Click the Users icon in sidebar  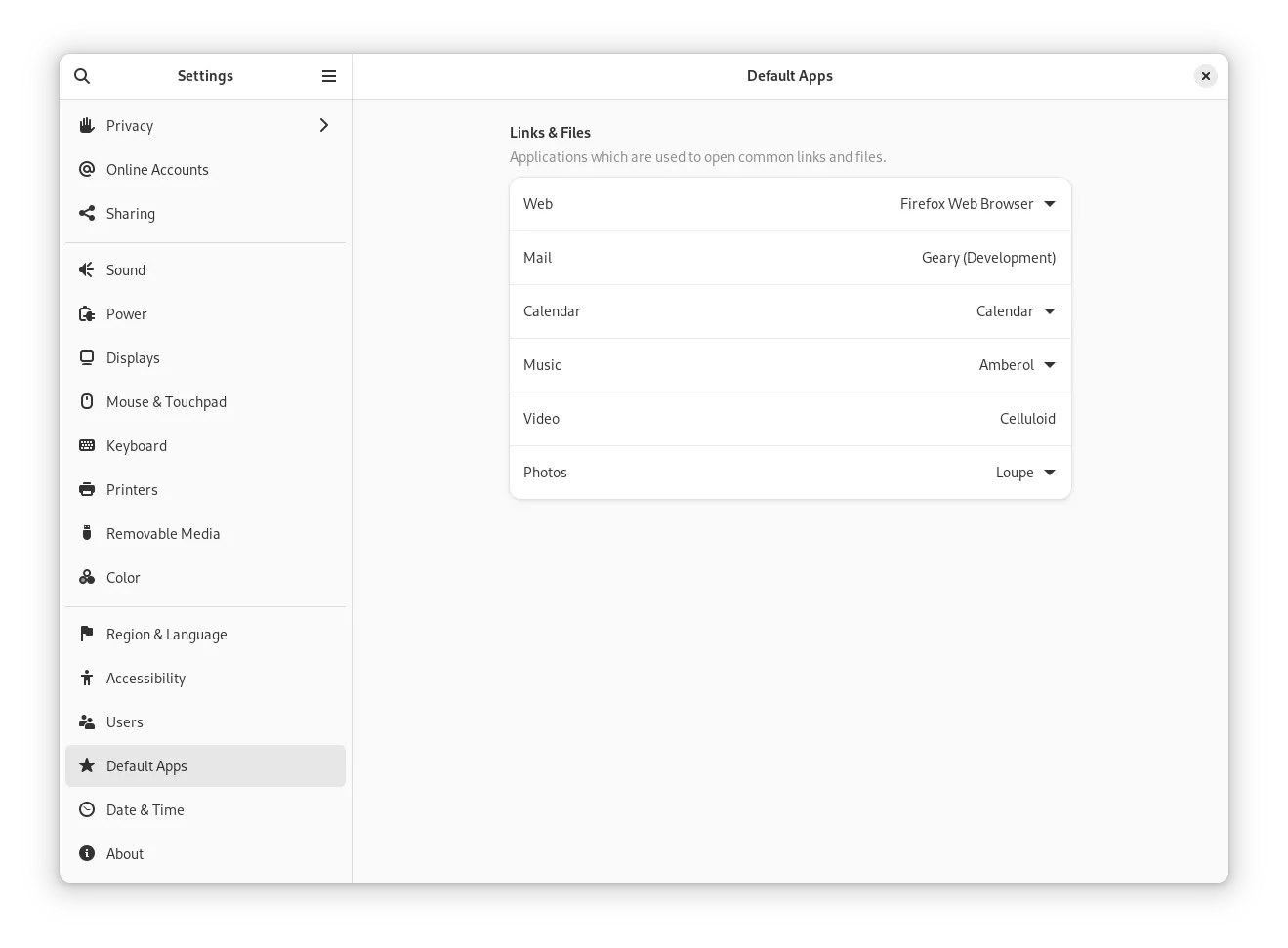pyautogui.click(x=87, y=721)
